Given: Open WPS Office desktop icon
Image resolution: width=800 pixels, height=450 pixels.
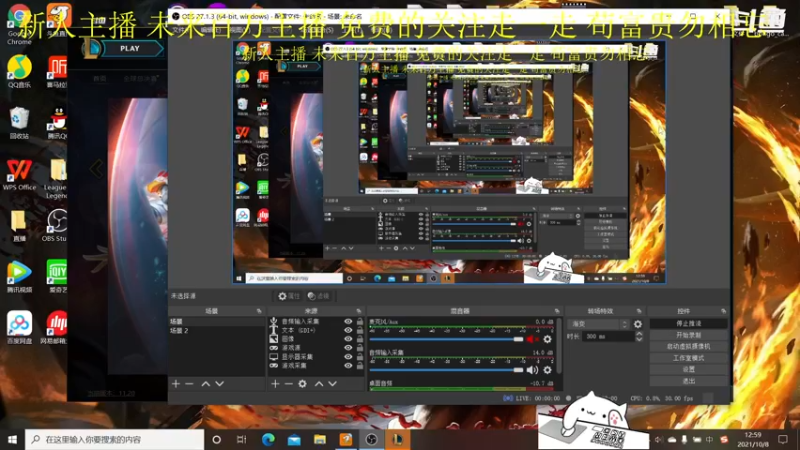Looking at the screenshot, I should click(x=19, y=174).
